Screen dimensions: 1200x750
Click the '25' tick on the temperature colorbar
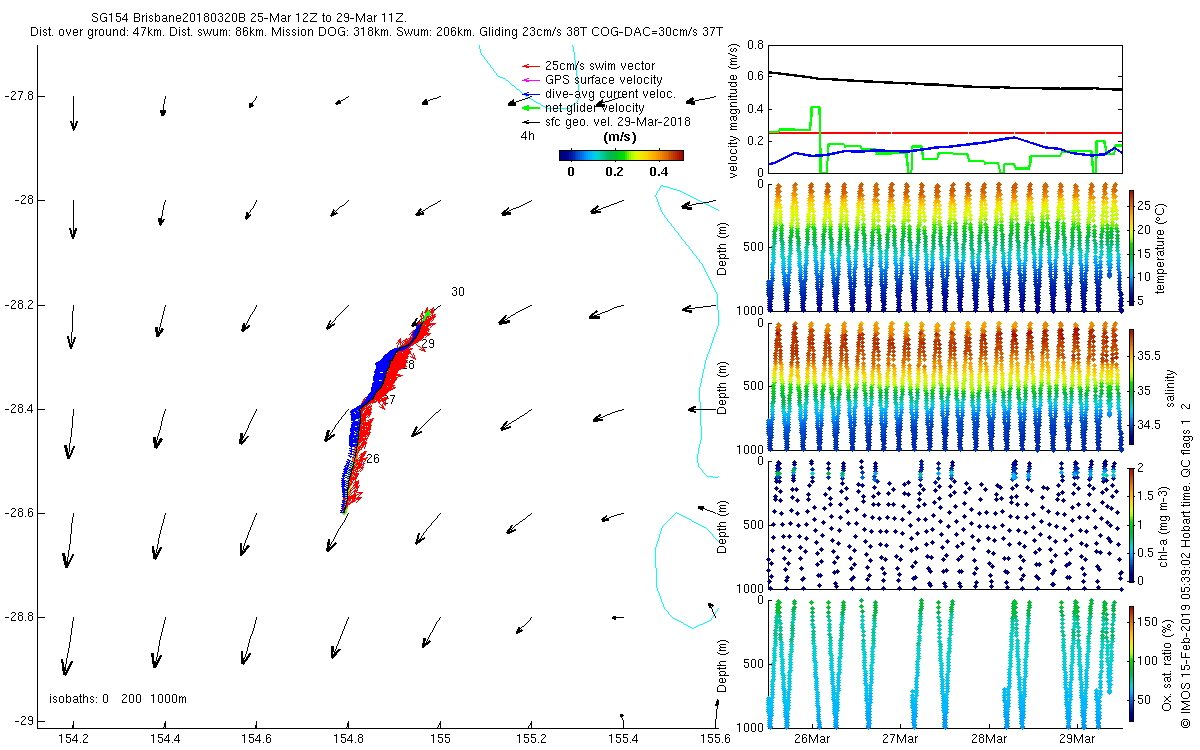[1146, 206]
